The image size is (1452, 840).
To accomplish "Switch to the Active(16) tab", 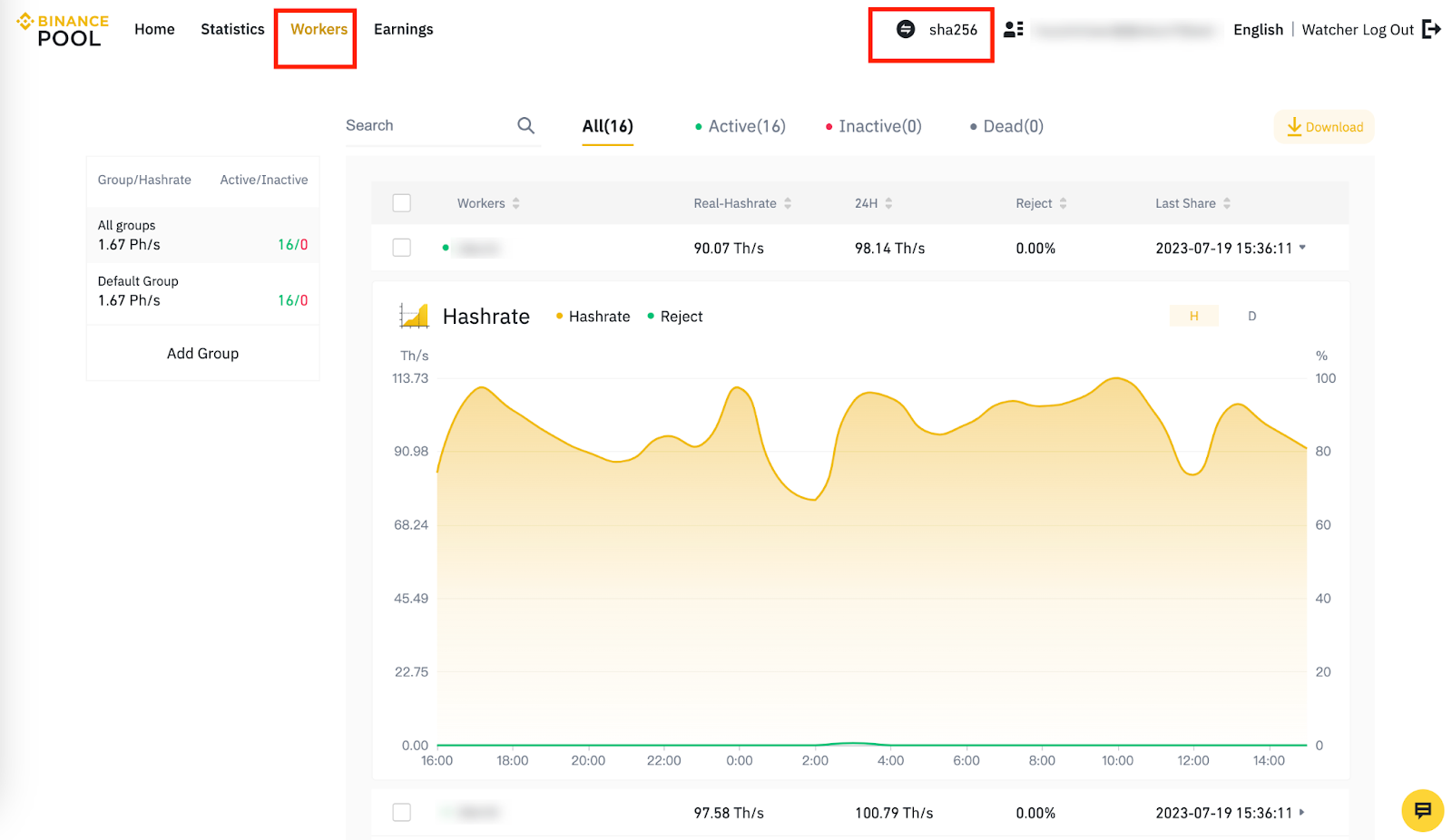I will (x=740, y=126).
